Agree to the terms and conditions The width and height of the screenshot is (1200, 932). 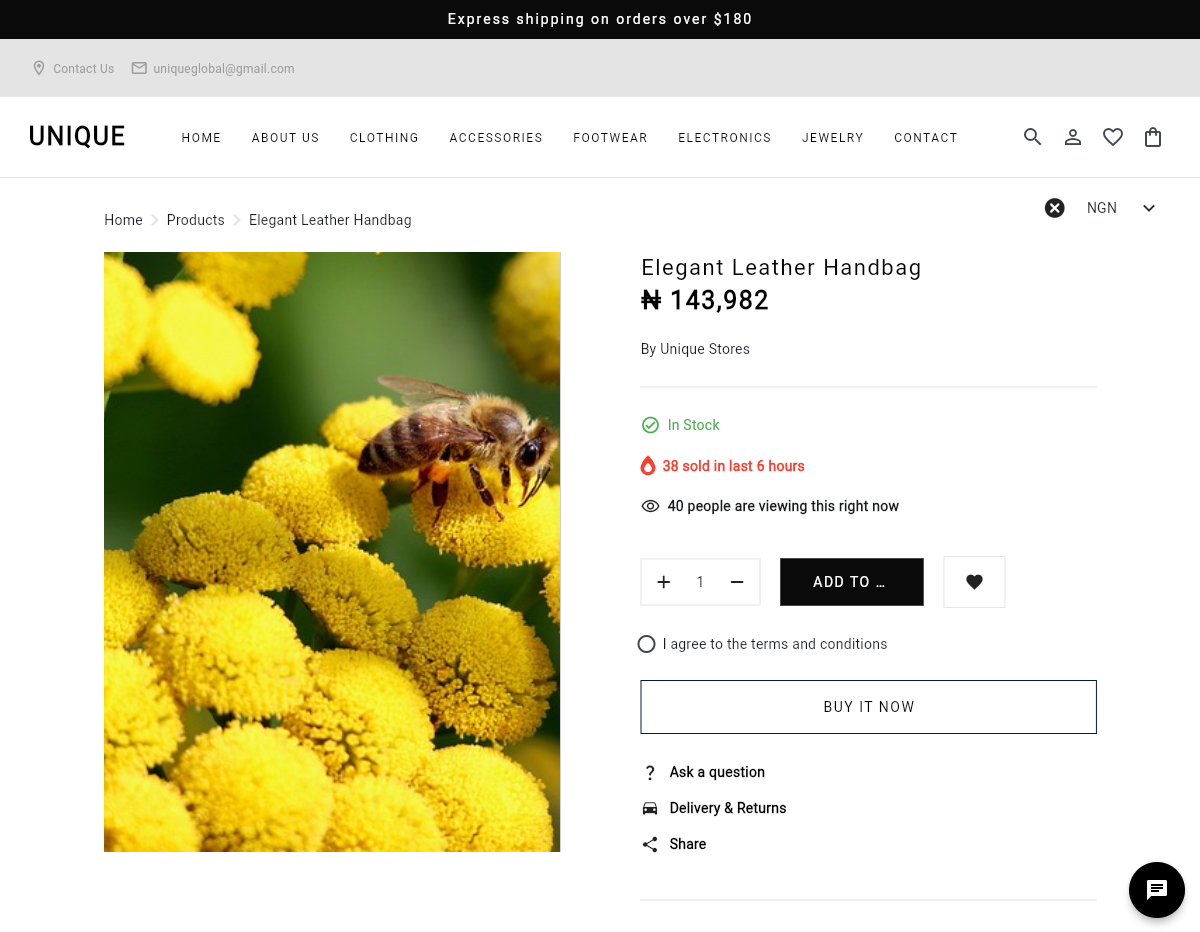coord(647,644)
